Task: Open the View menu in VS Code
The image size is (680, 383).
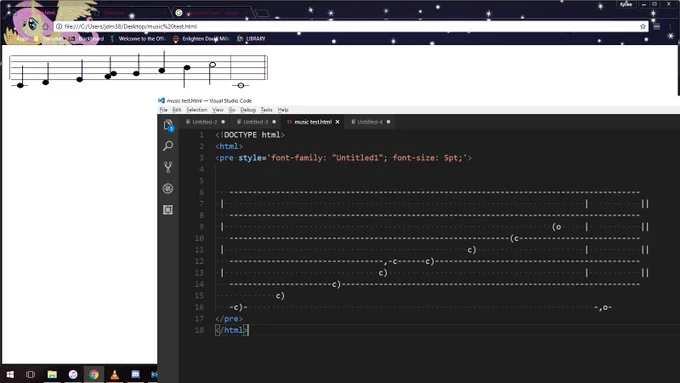Action: click(x=218, y=110)
